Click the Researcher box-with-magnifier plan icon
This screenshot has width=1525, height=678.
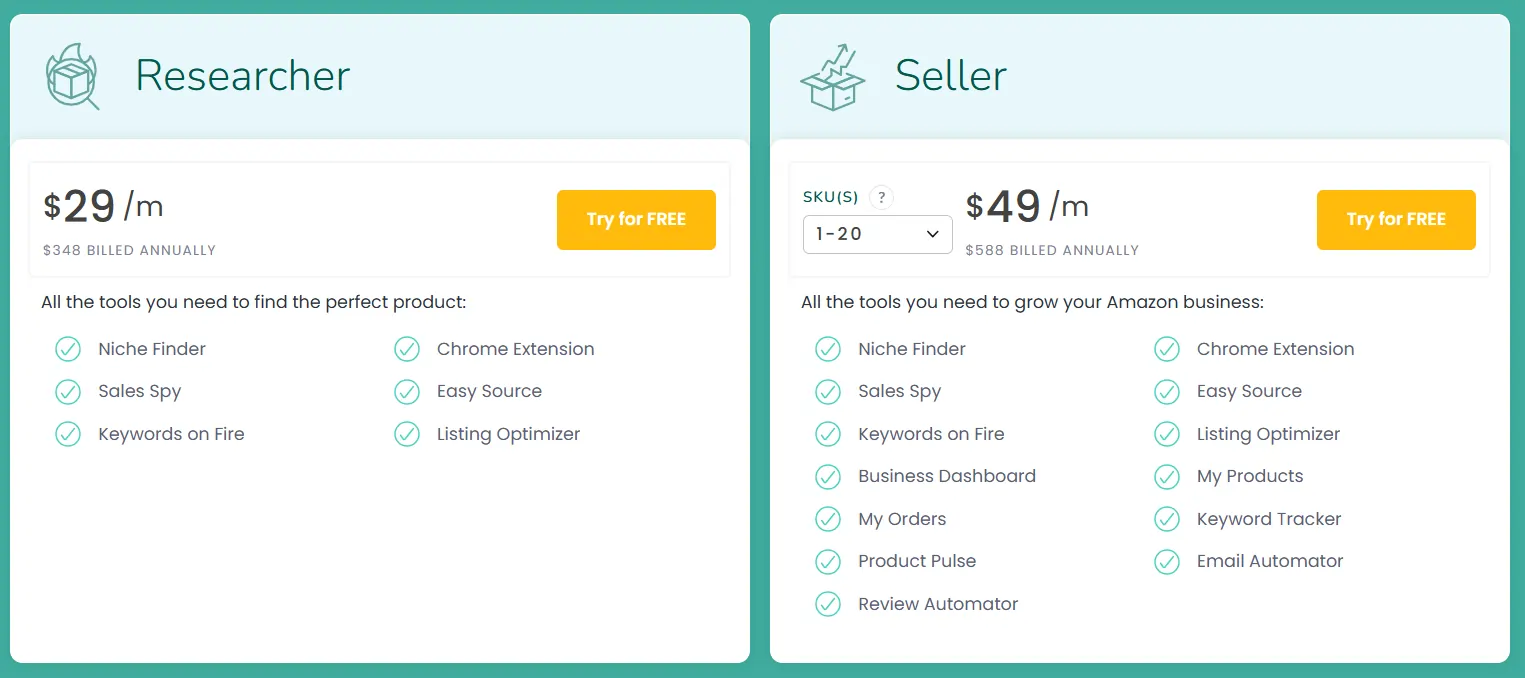coord(72,76)
